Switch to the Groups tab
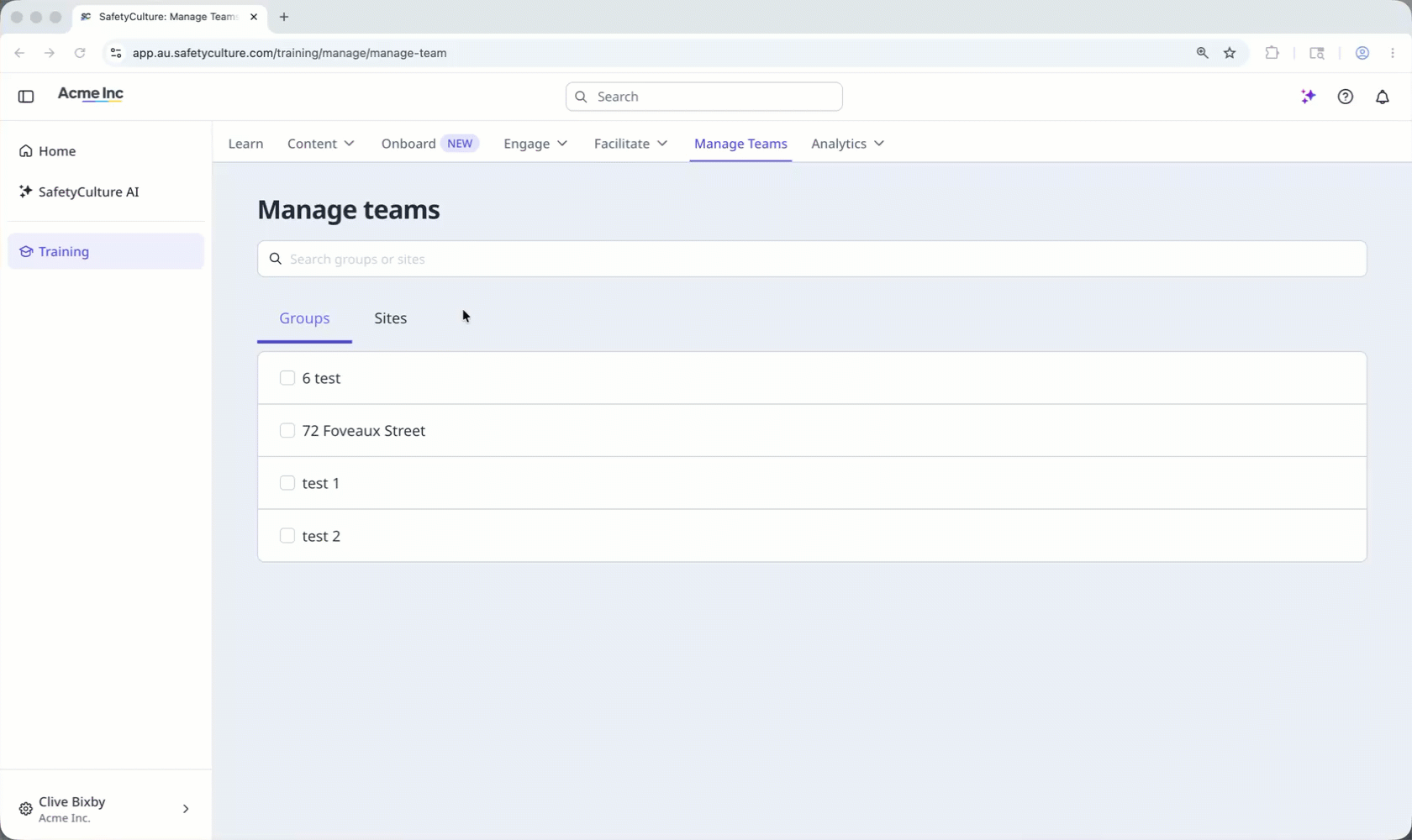 pyautogui.click(x=304, y=318)
